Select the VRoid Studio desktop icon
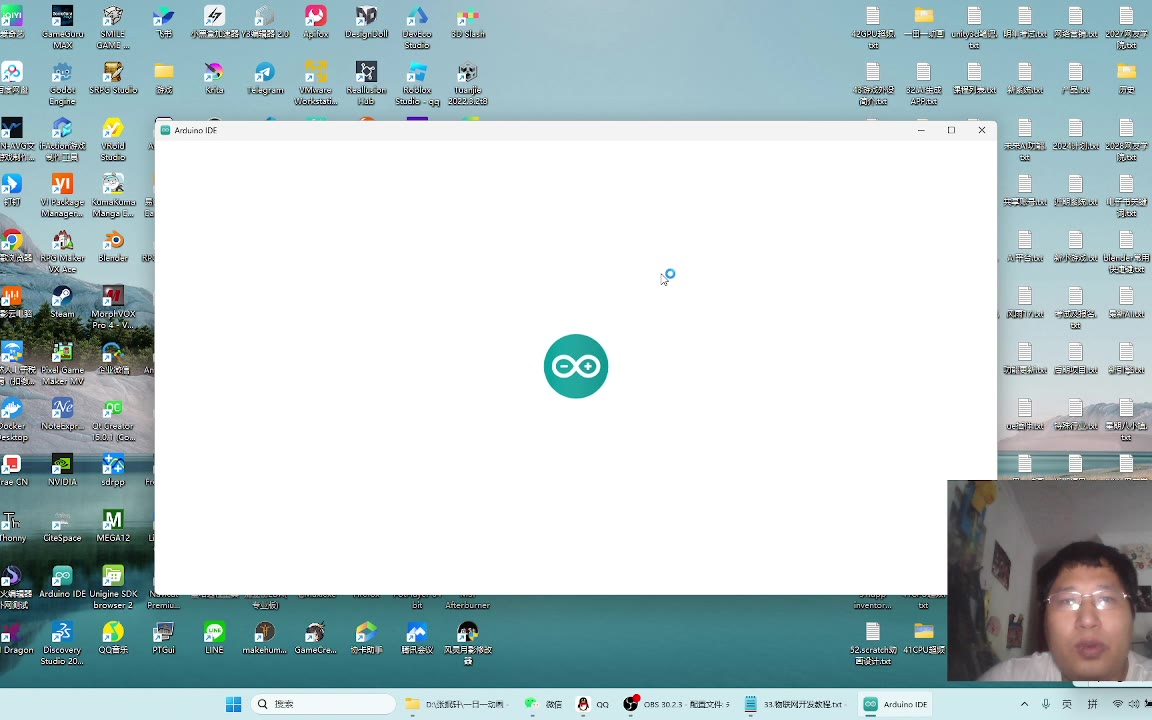 point(113,140)
